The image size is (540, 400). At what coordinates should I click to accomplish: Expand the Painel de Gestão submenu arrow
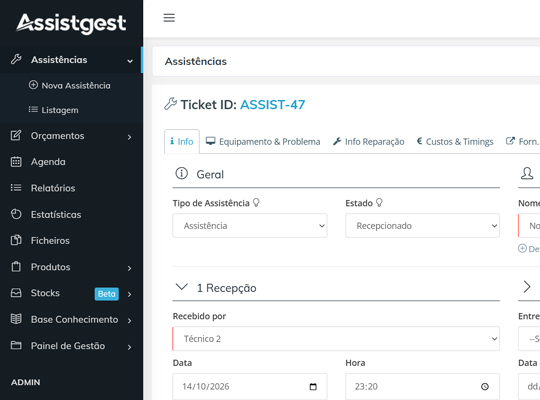pyautogui.click(x=129, y=347)
